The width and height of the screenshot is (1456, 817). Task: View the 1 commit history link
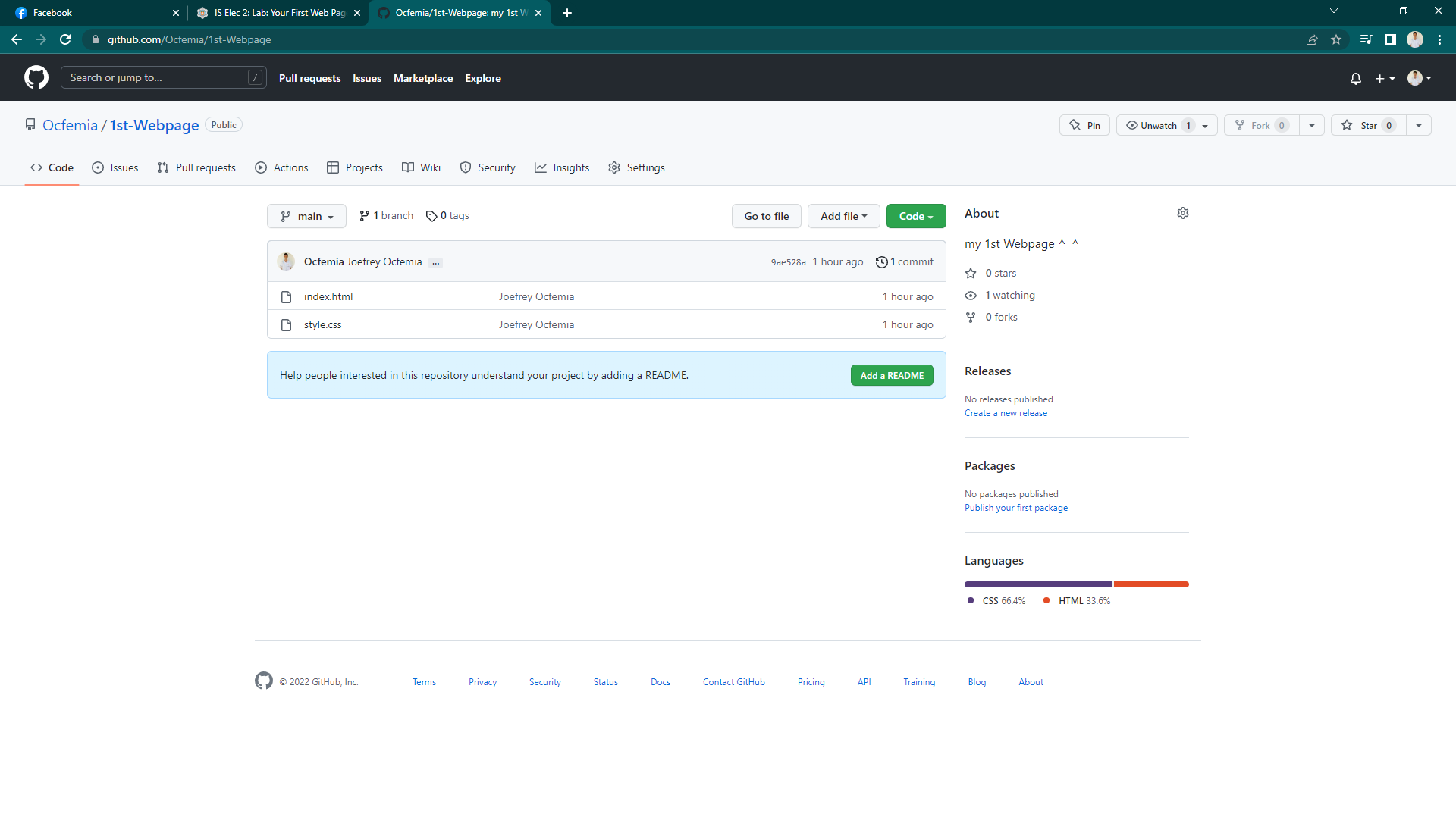[x=905, y=261]
